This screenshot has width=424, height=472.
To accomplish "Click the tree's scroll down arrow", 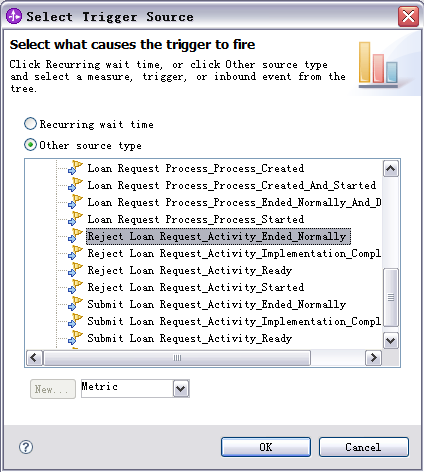I will click(x=391, y=340).
